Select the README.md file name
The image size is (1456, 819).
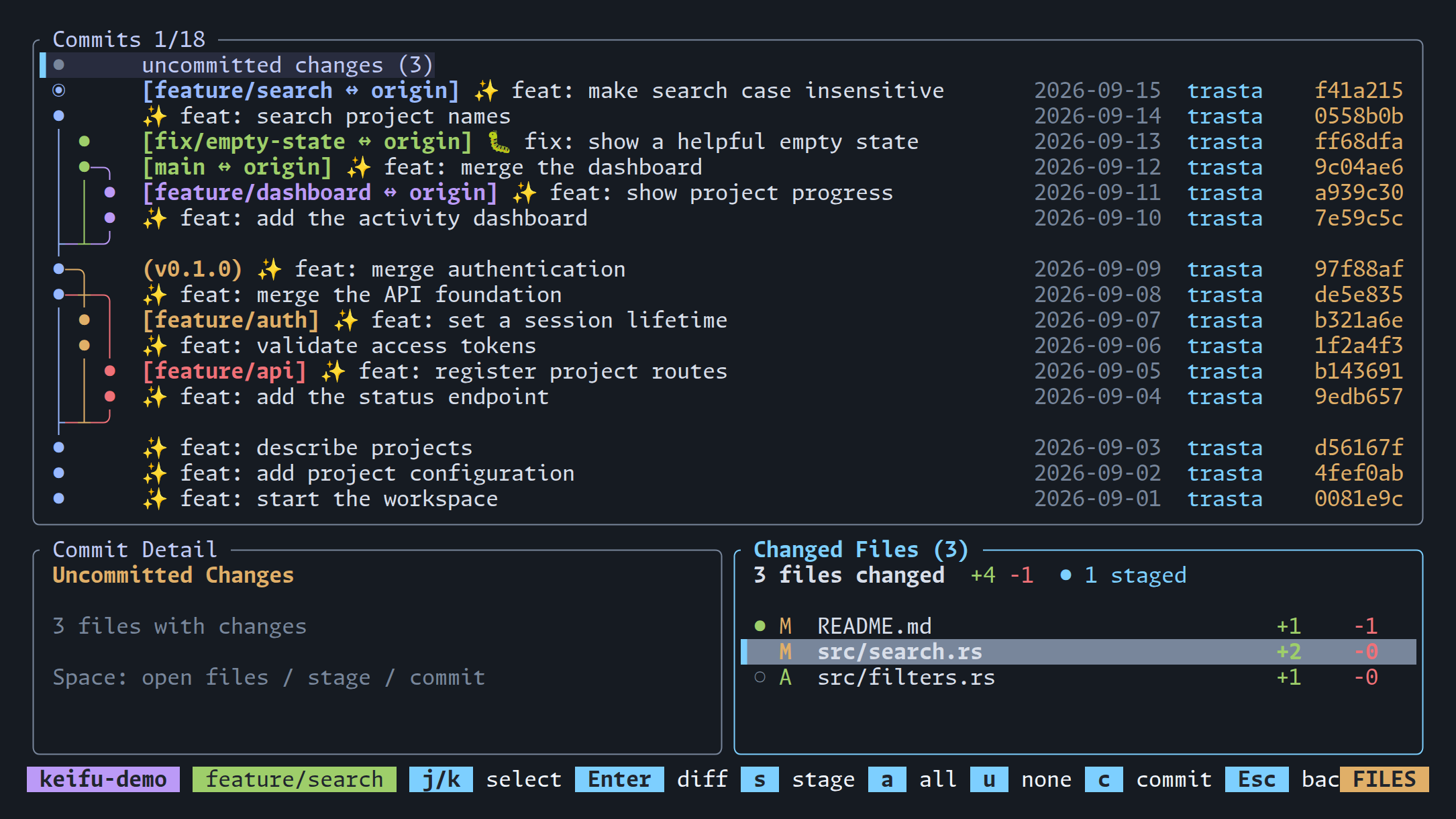tap(874, 626)
